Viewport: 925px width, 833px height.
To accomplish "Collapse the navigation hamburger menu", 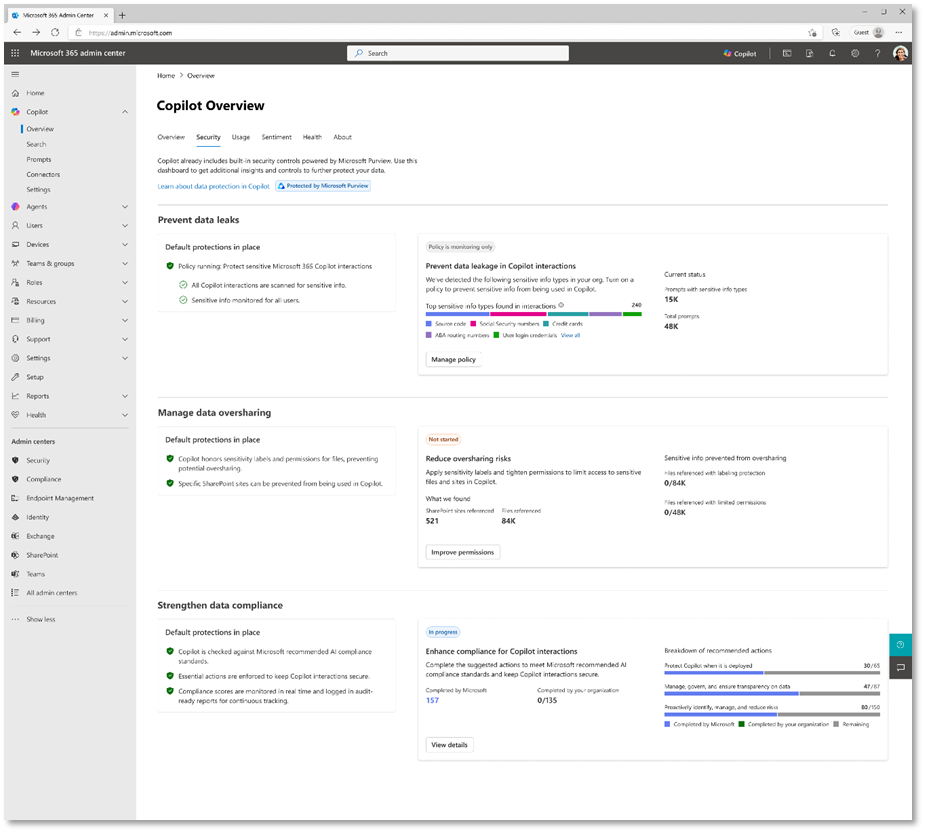I will (15, 74).
